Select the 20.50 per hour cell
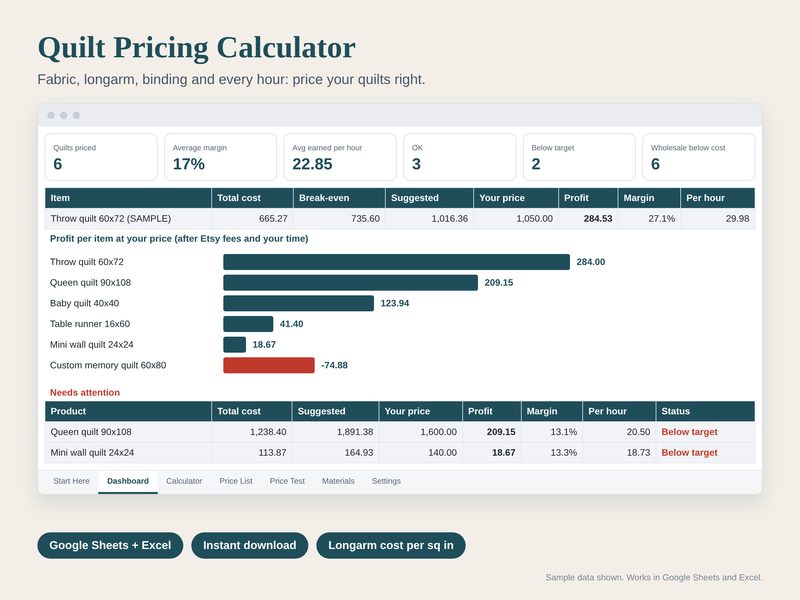 619,432
